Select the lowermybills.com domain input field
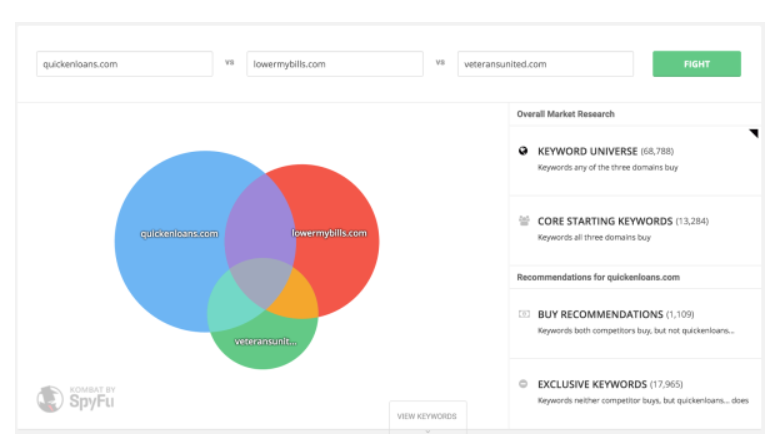Screen dimensions: 776x446 (335, 64)
